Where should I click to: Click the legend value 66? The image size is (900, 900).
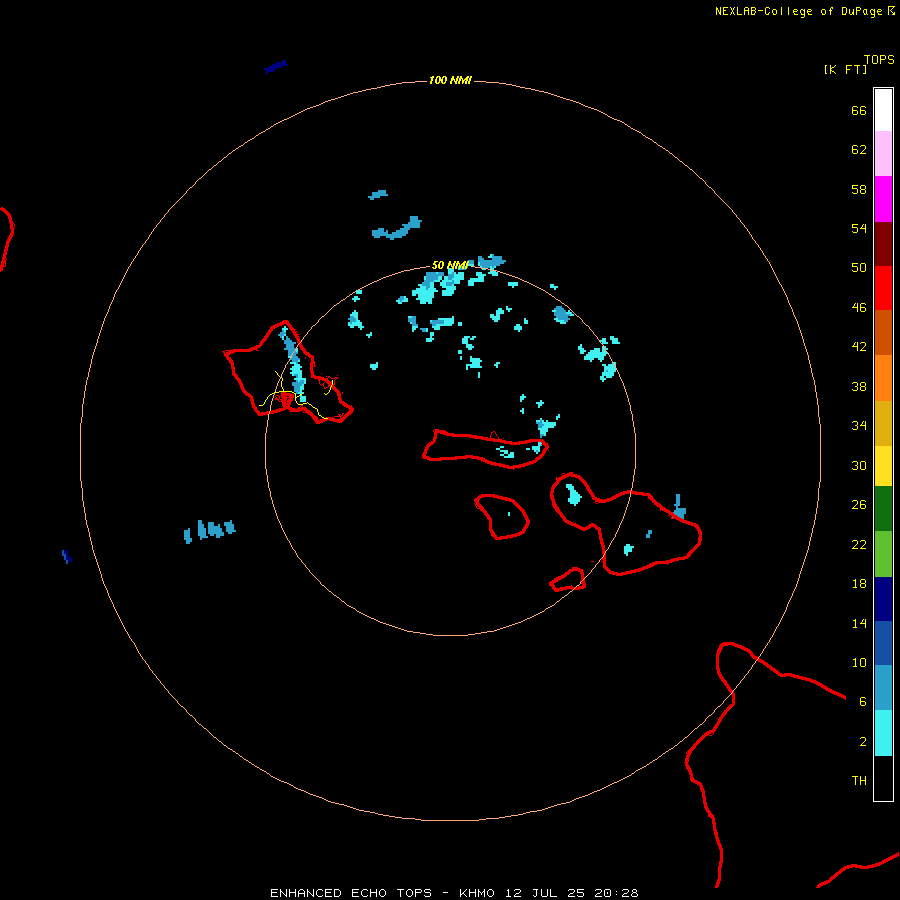click(859, 111)
